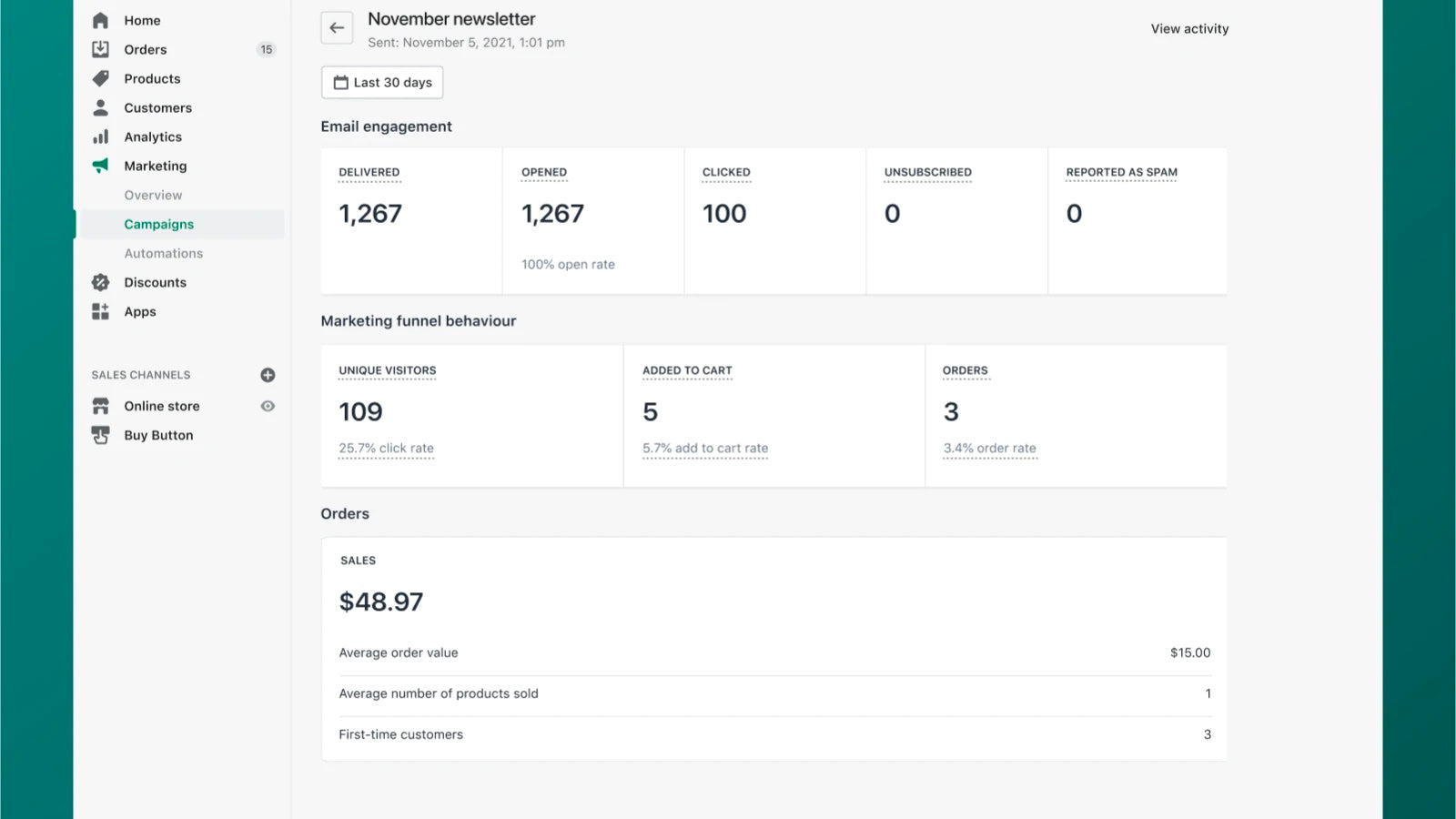Switch to the Campaigns section
This screenshot has height=819, width=1456.
[158, 224]
